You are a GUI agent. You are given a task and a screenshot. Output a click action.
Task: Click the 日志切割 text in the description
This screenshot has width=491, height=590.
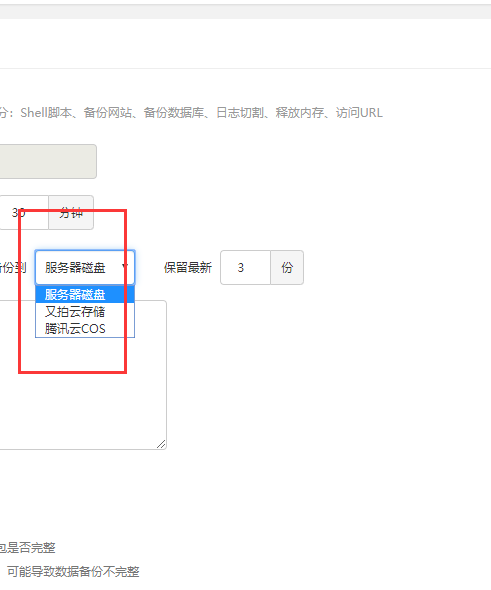click(x=240, y=113)
